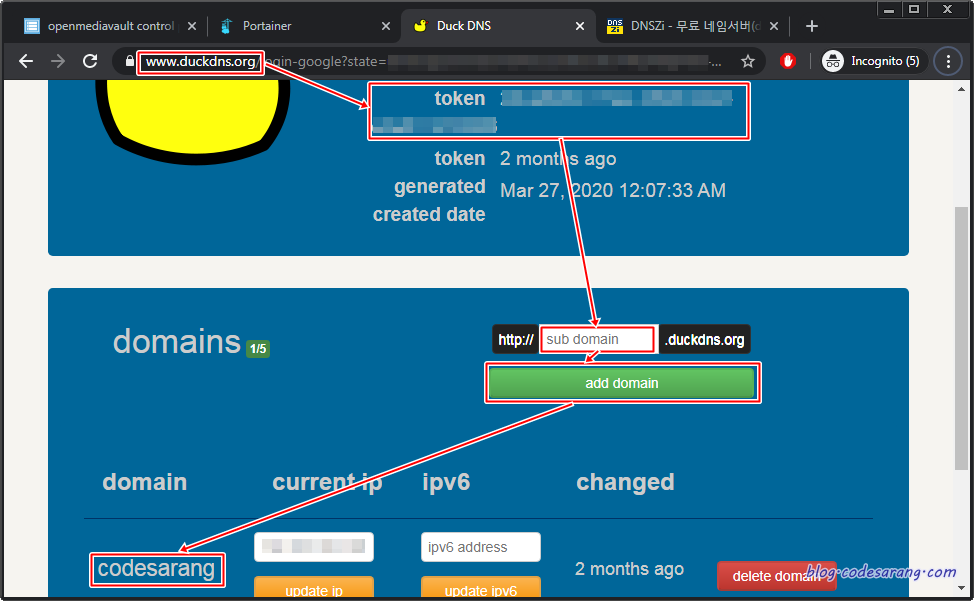
Task: Minimize the Chrome window
Action: (890, 9)
